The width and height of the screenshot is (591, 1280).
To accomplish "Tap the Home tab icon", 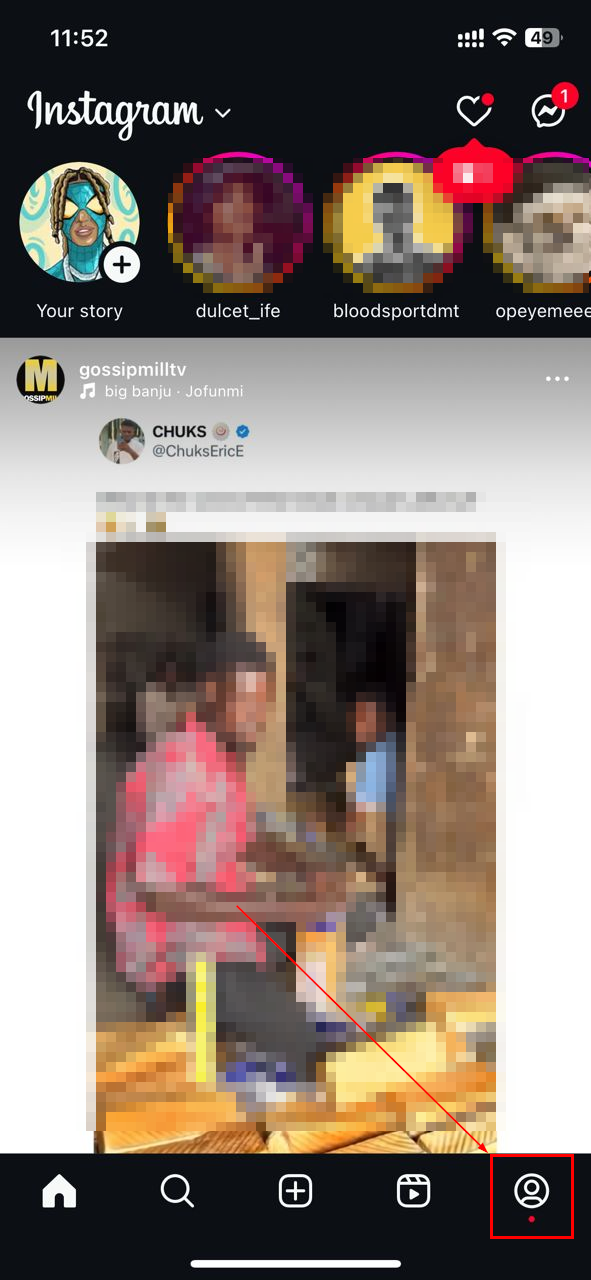I will 59,1191.
